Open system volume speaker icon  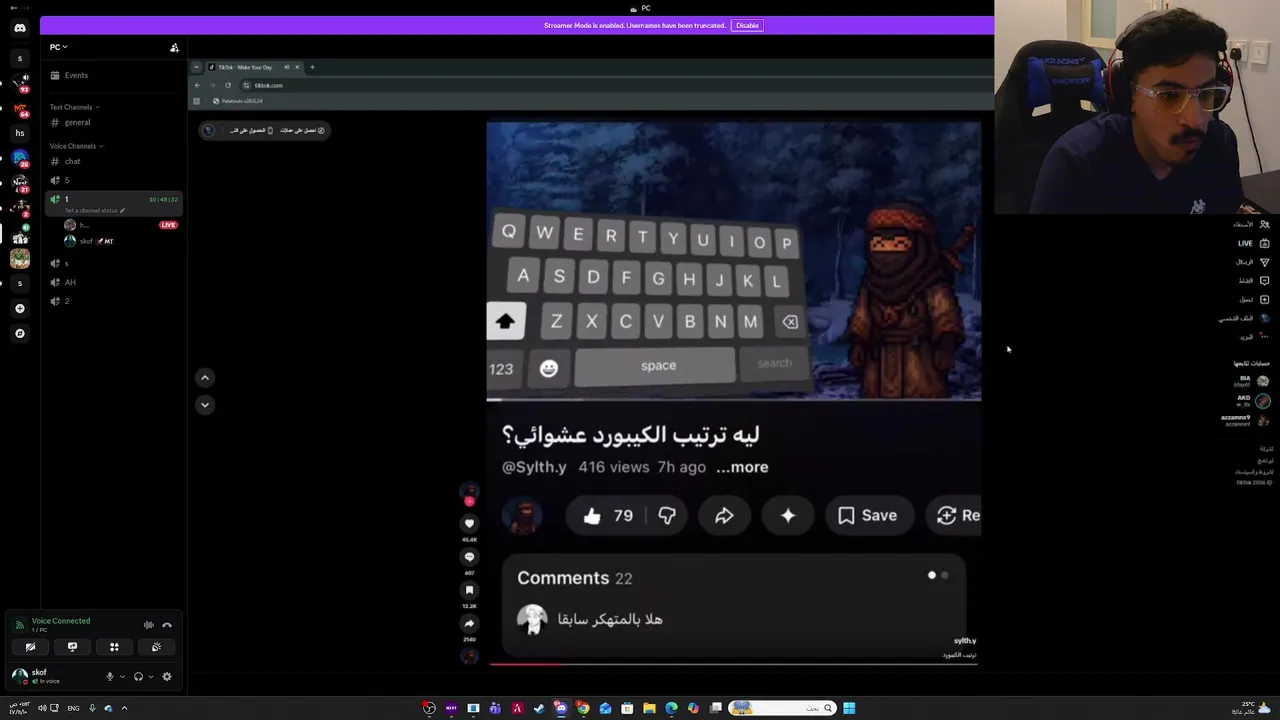point(42,708)
